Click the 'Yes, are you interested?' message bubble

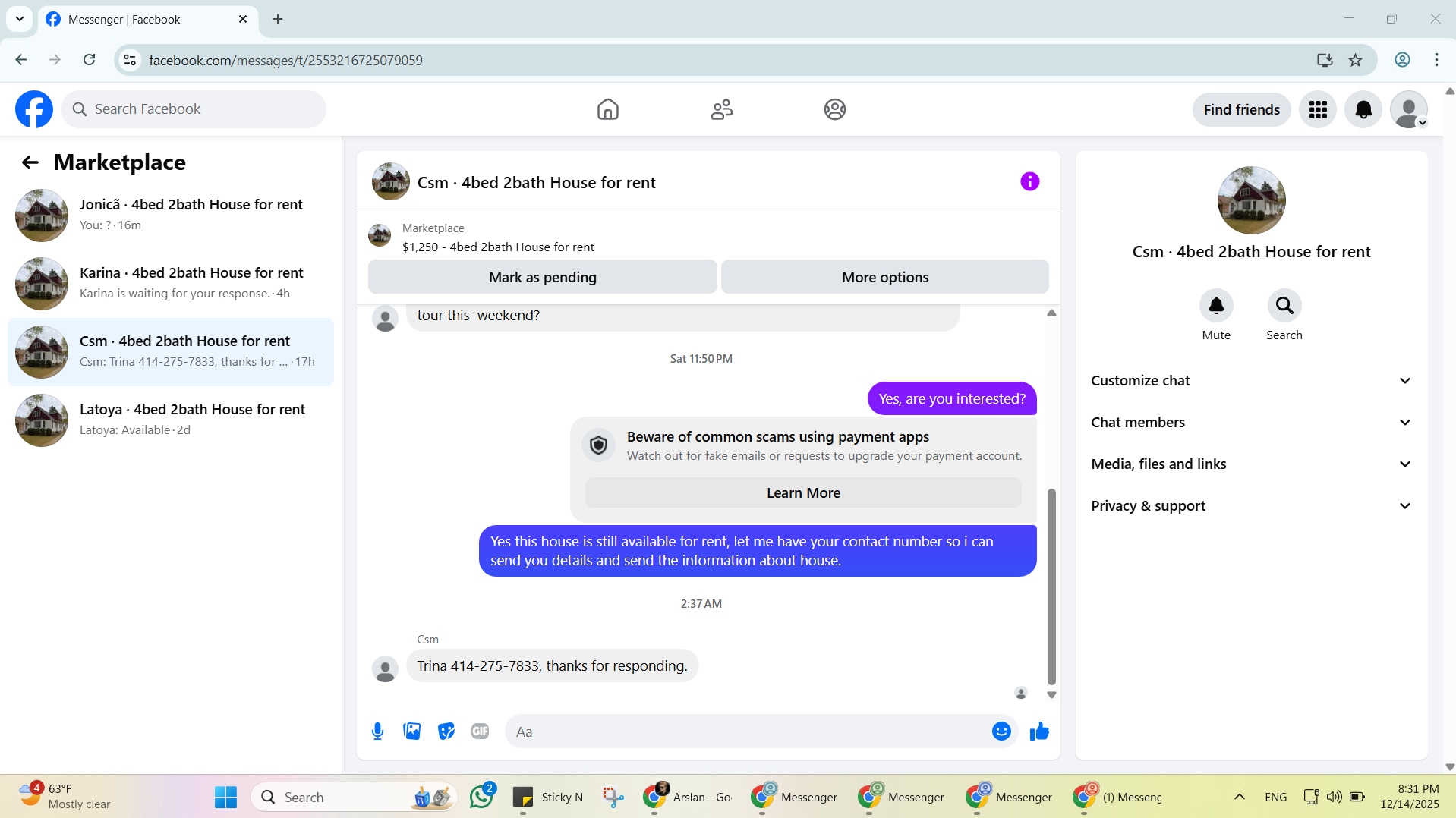[x=951, y=398]
